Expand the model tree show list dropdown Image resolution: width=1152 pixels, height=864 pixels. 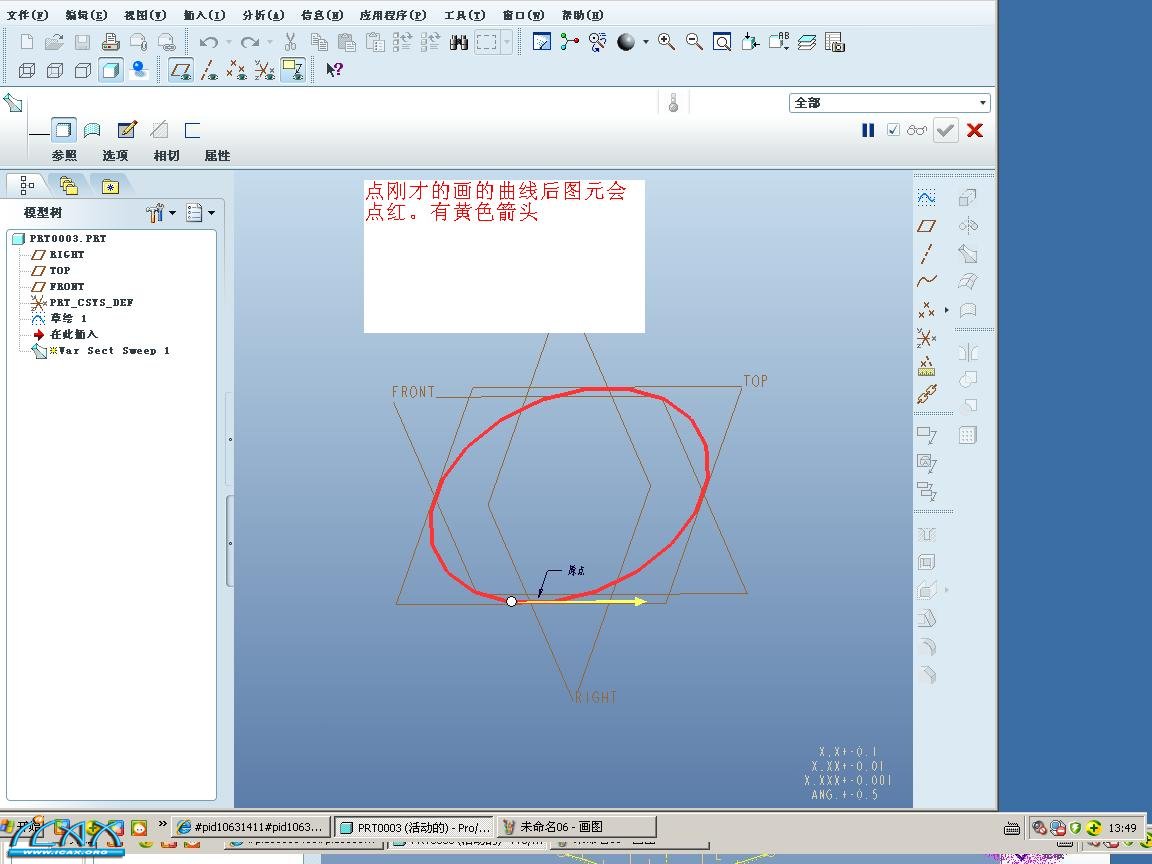pyautogui.click(x=201, y=213)
